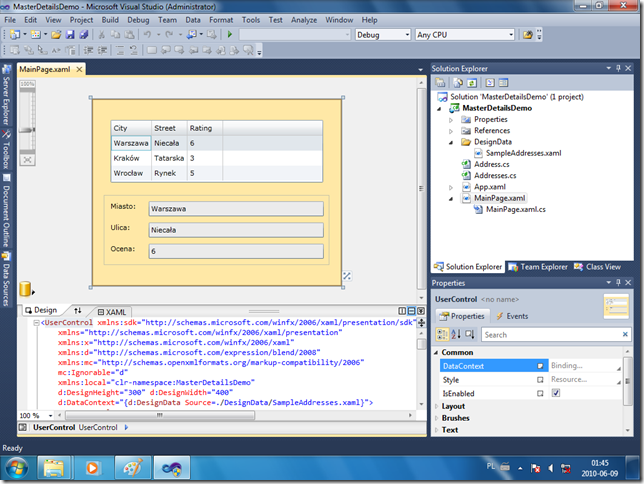Switch to the Events tab in Properties
The width and height of the screenshot is (644, 484).
(x=512, y=316)
